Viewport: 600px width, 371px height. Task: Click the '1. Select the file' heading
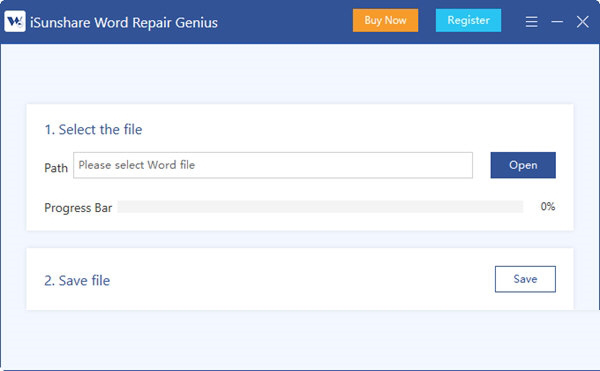pyautogui.click(x=93, y=130)
